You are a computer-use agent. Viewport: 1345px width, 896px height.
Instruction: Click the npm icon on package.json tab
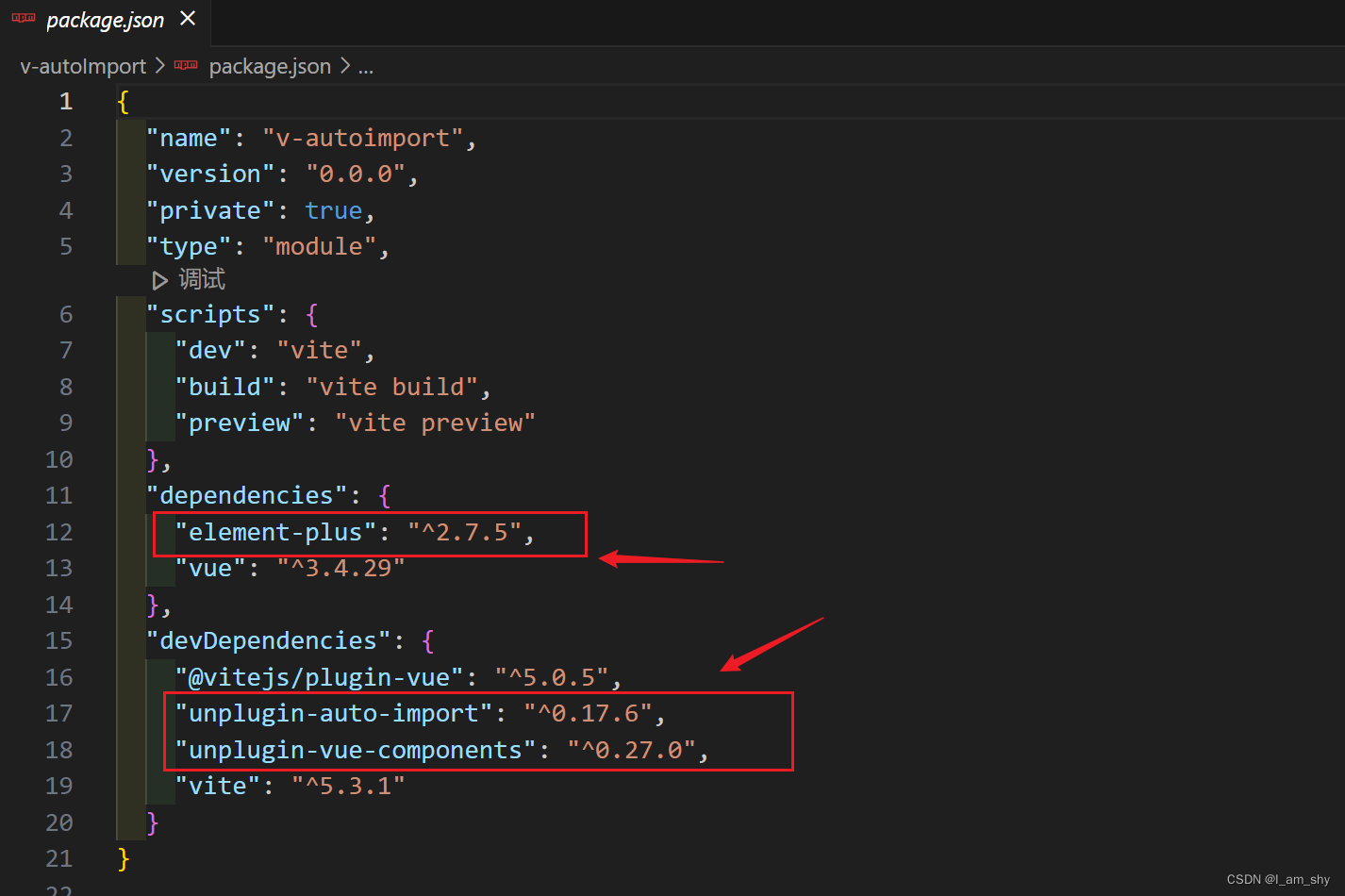coord(24,18)
